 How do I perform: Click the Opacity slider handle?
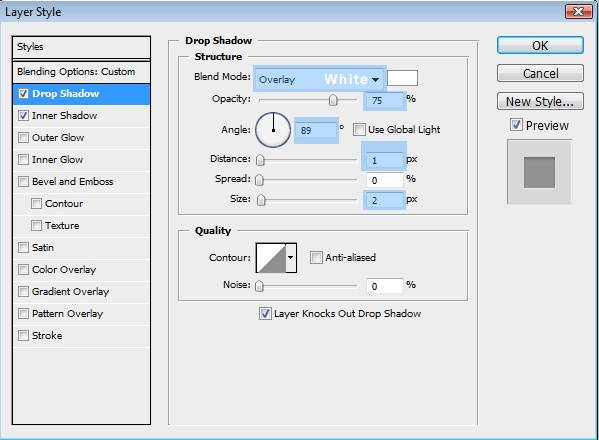point(333,100)
